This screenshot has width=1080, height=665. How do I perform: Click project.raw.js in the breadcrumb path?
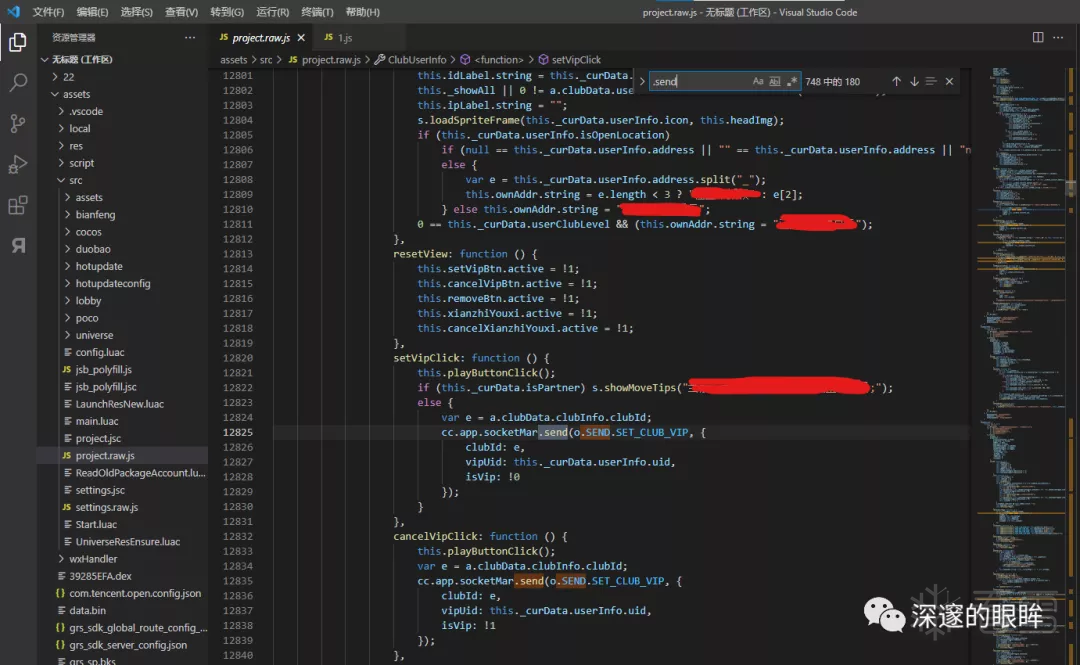point(331,60)
